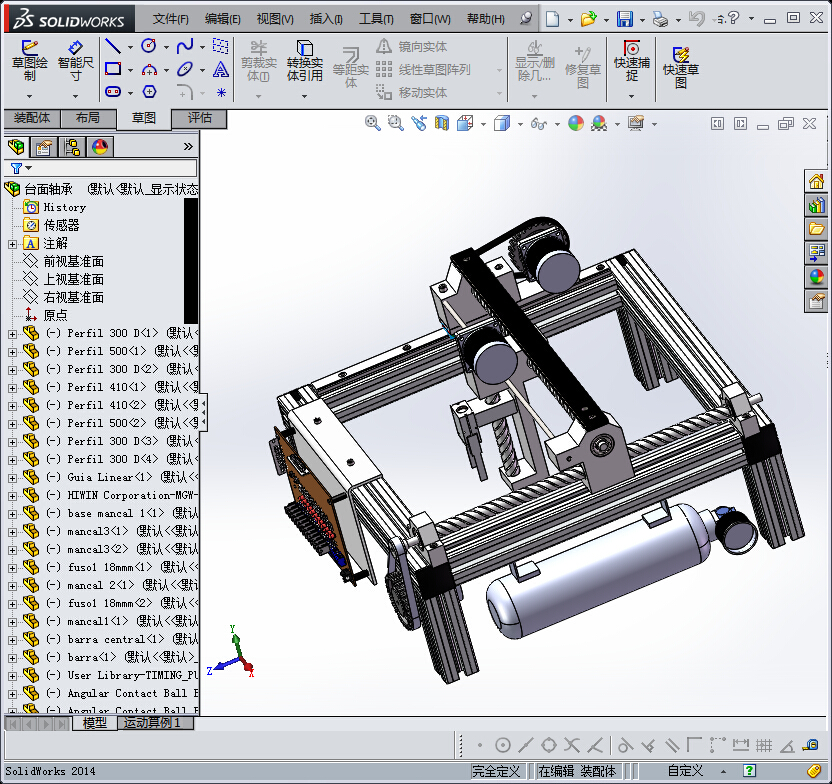The image size is (832, 784).
Task: Open the PropertyManager tab icon
Action: click(44, 146)
